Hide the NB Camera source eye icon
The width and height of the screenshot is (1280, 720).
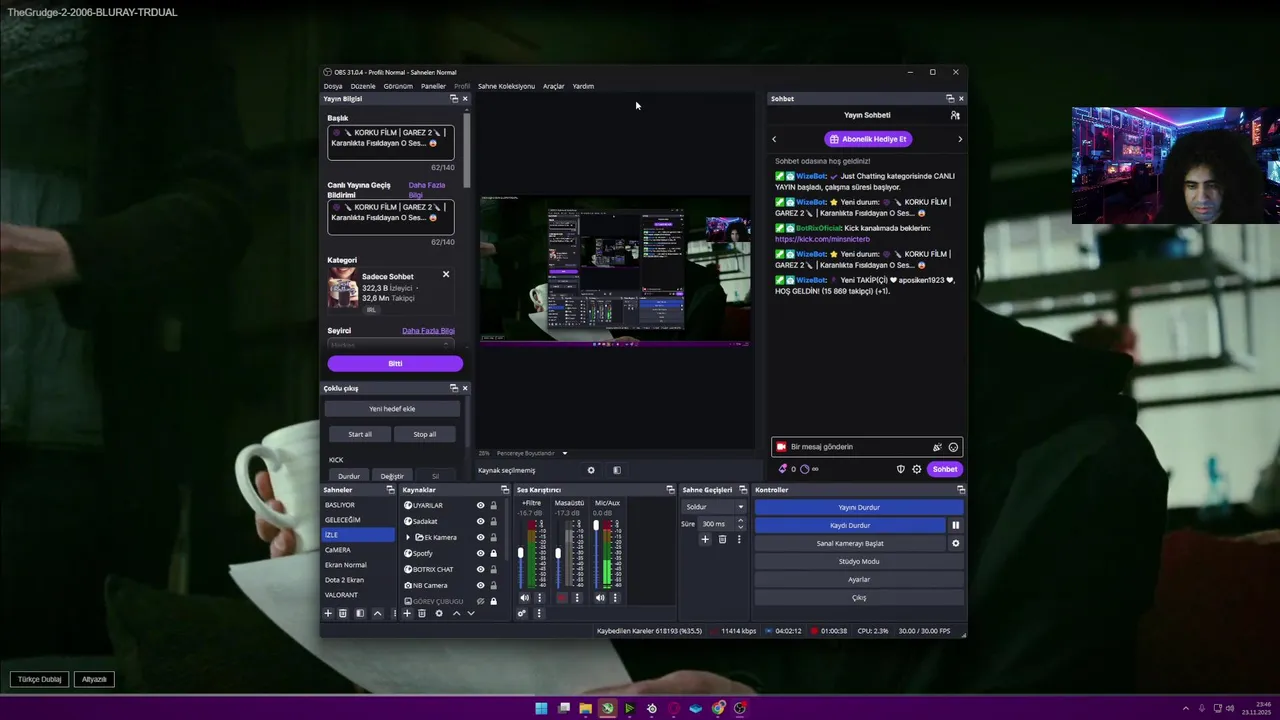point(480,585)
